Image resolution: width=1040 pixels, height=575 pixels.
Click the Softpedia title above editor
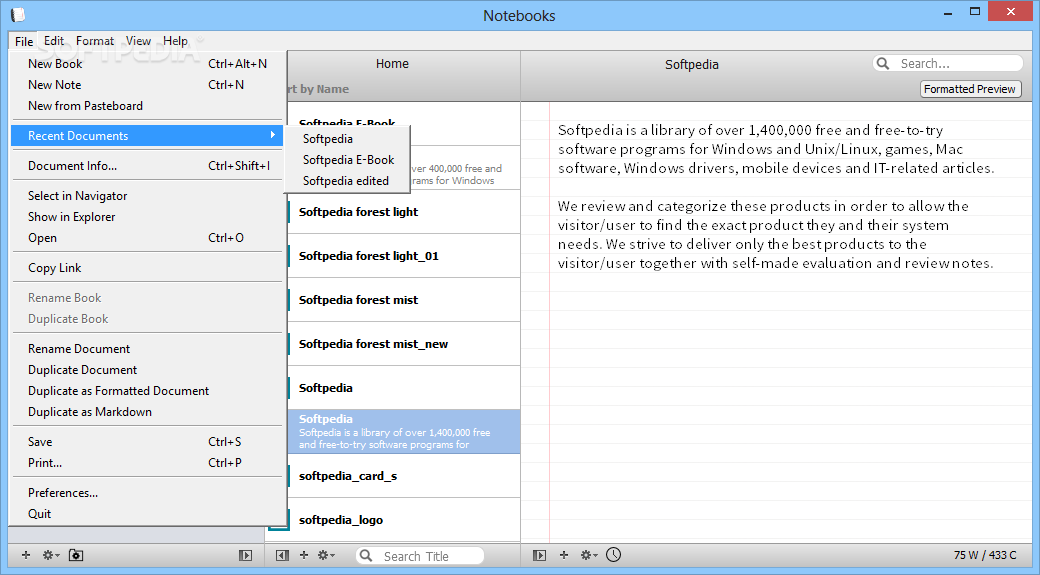coord(692,64)
